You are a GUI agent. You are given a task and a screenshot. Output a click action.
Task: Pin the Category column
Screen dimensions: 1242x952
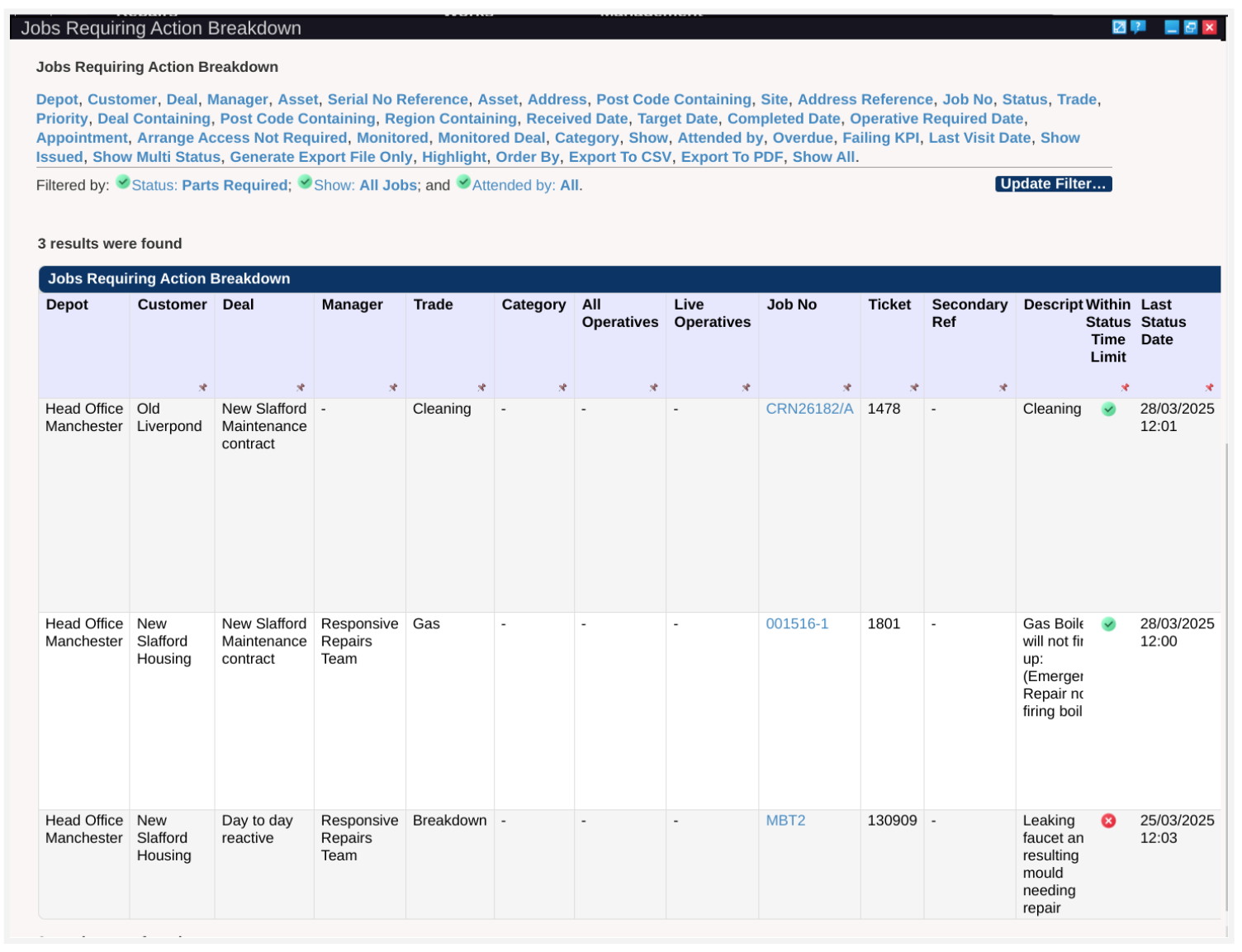562,387
